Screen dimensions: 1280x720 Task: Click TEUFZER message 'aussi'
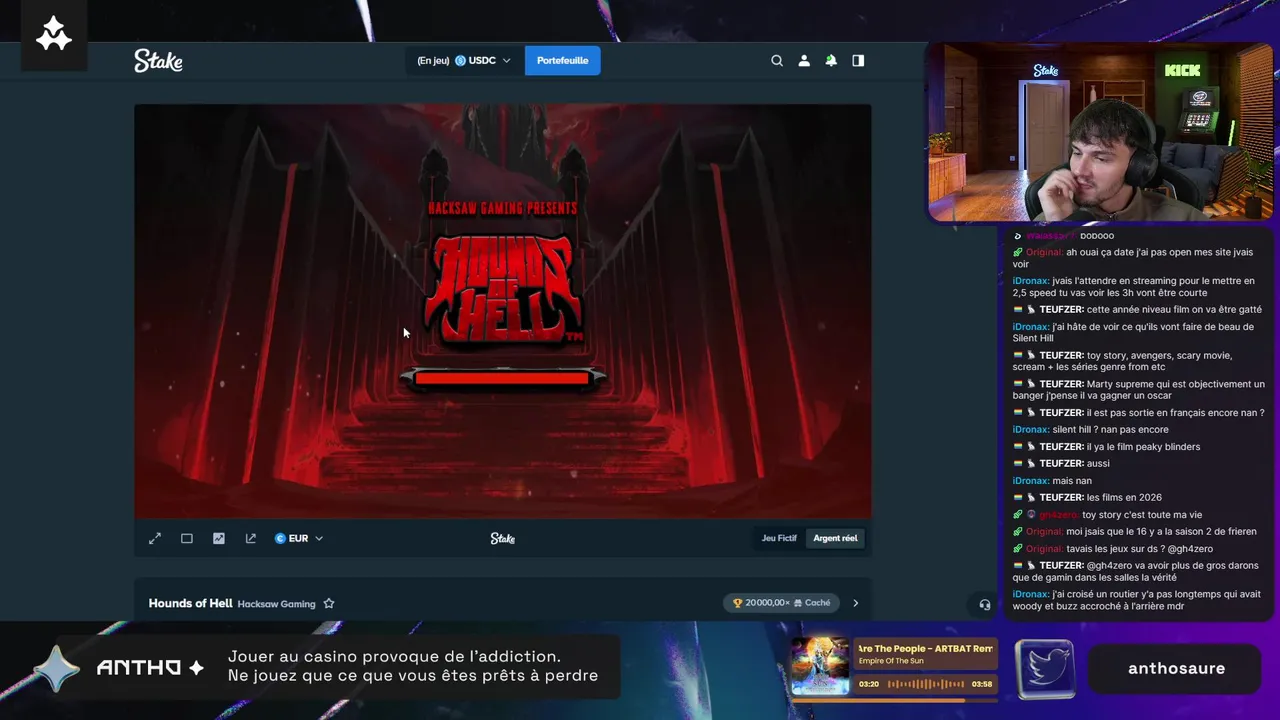pos(1061,463)
